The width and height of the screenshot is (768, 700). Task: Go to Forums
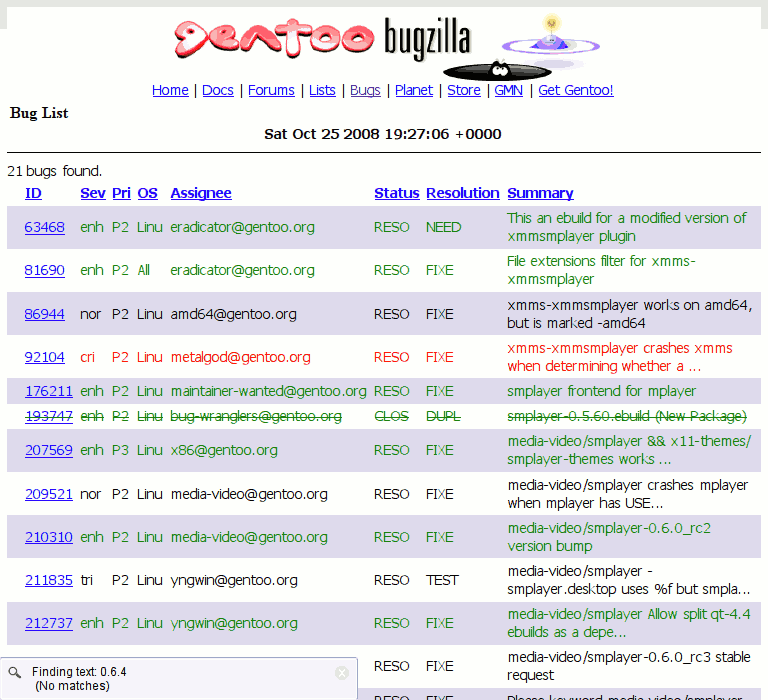click(x=271, y=90)
